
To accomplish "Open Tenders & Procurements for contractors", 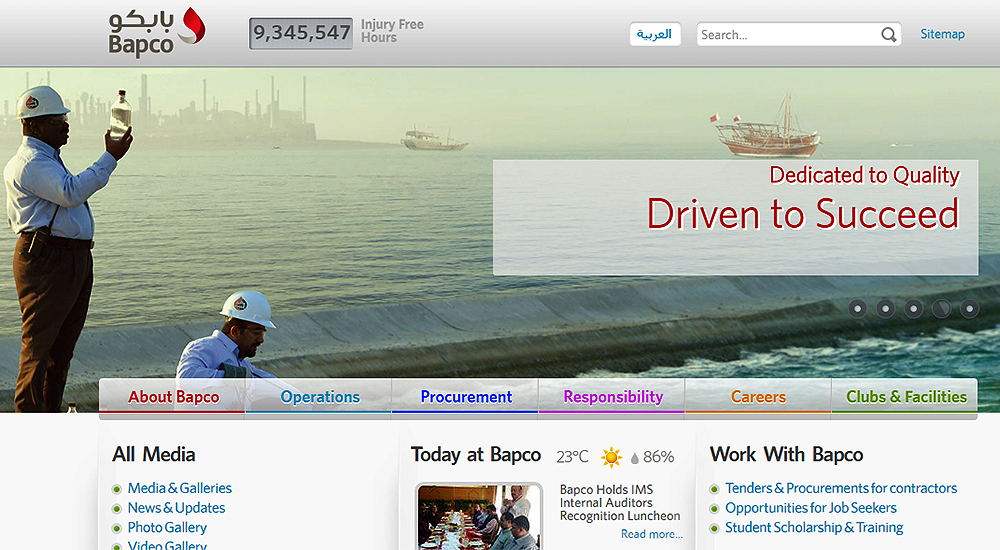I will (x=841, y=488).
